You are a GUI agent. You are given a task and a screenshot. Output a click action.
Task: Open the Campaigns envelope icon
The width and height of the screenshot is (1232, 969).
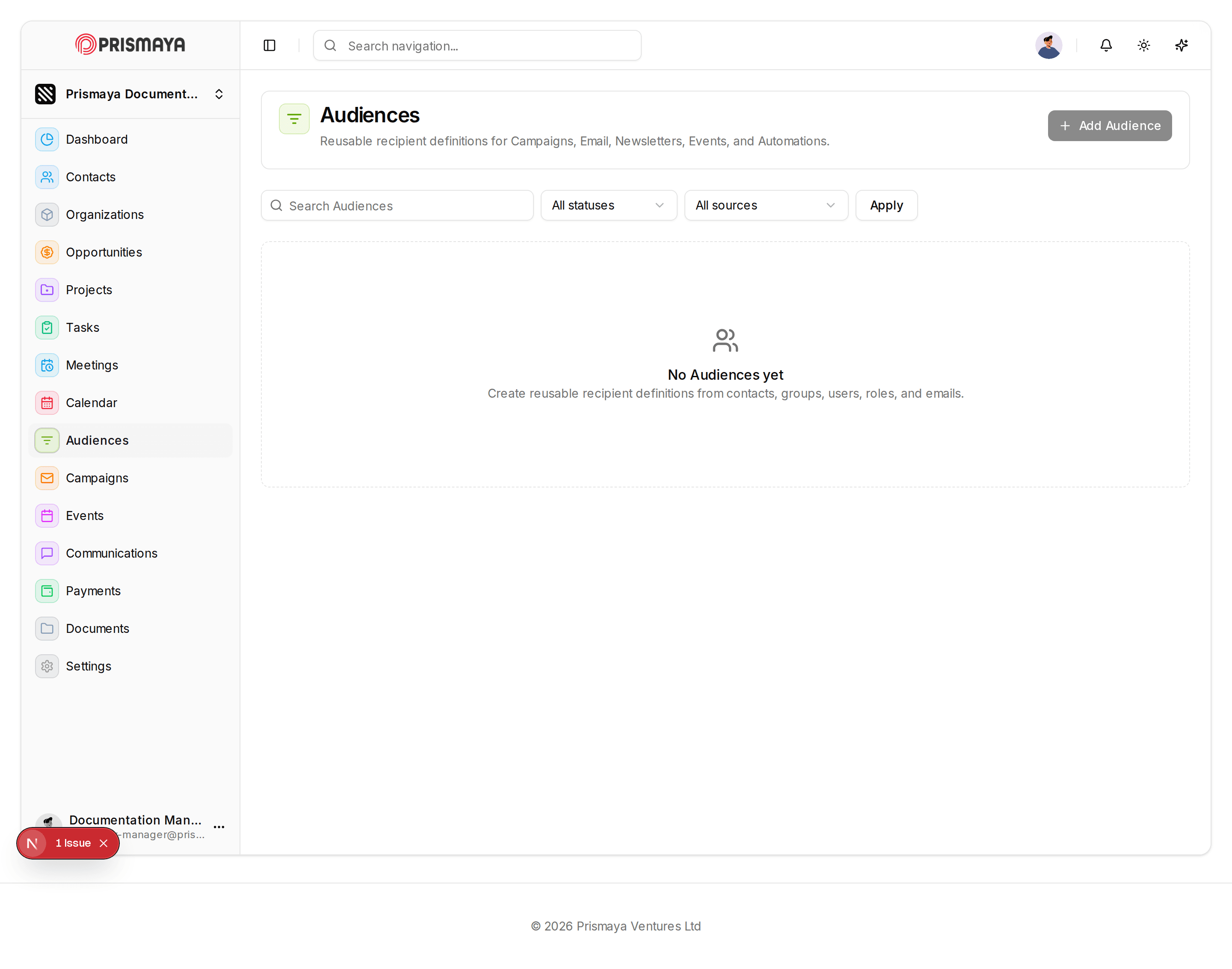(x=47, y=478)
